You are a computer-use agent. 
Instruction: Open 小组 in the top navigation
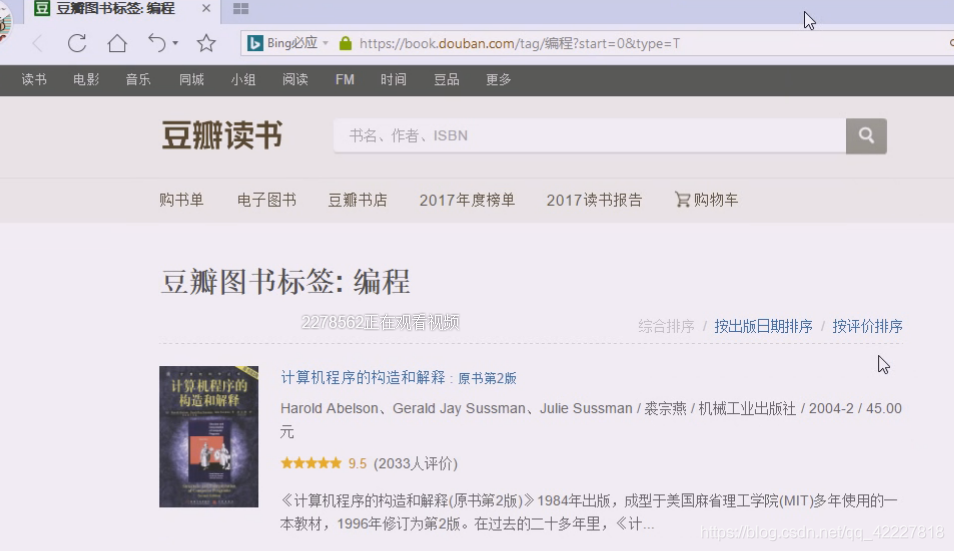click(243, 80)
